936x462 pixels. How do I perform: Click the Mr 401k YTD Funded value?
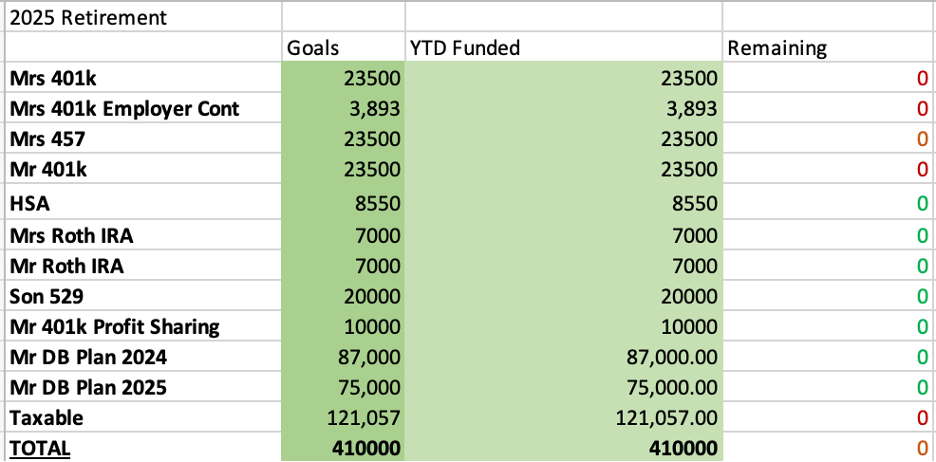point(686,169)
